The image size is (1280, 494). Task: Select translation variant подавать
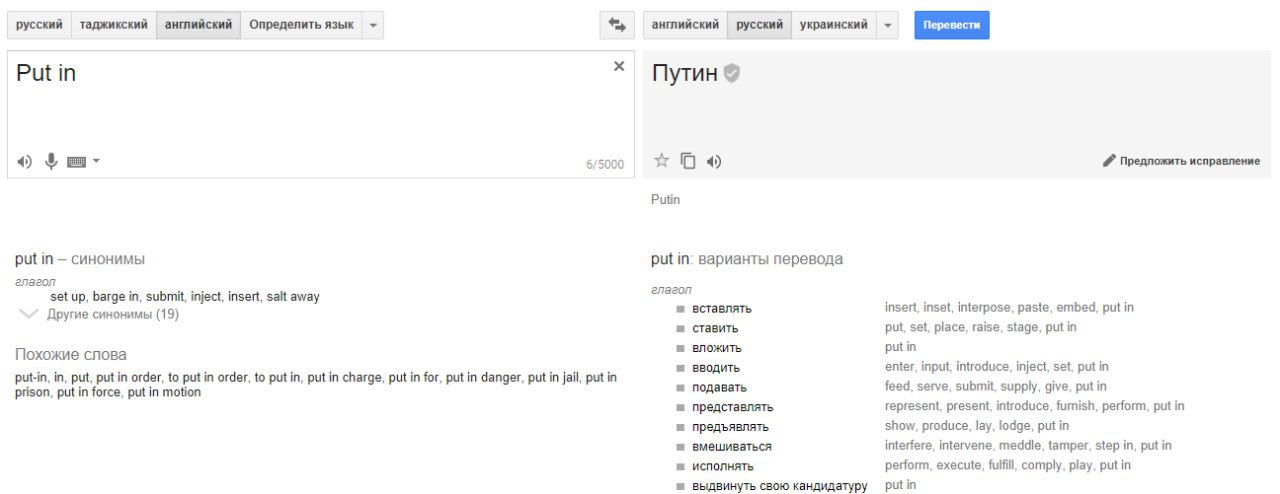719,387
